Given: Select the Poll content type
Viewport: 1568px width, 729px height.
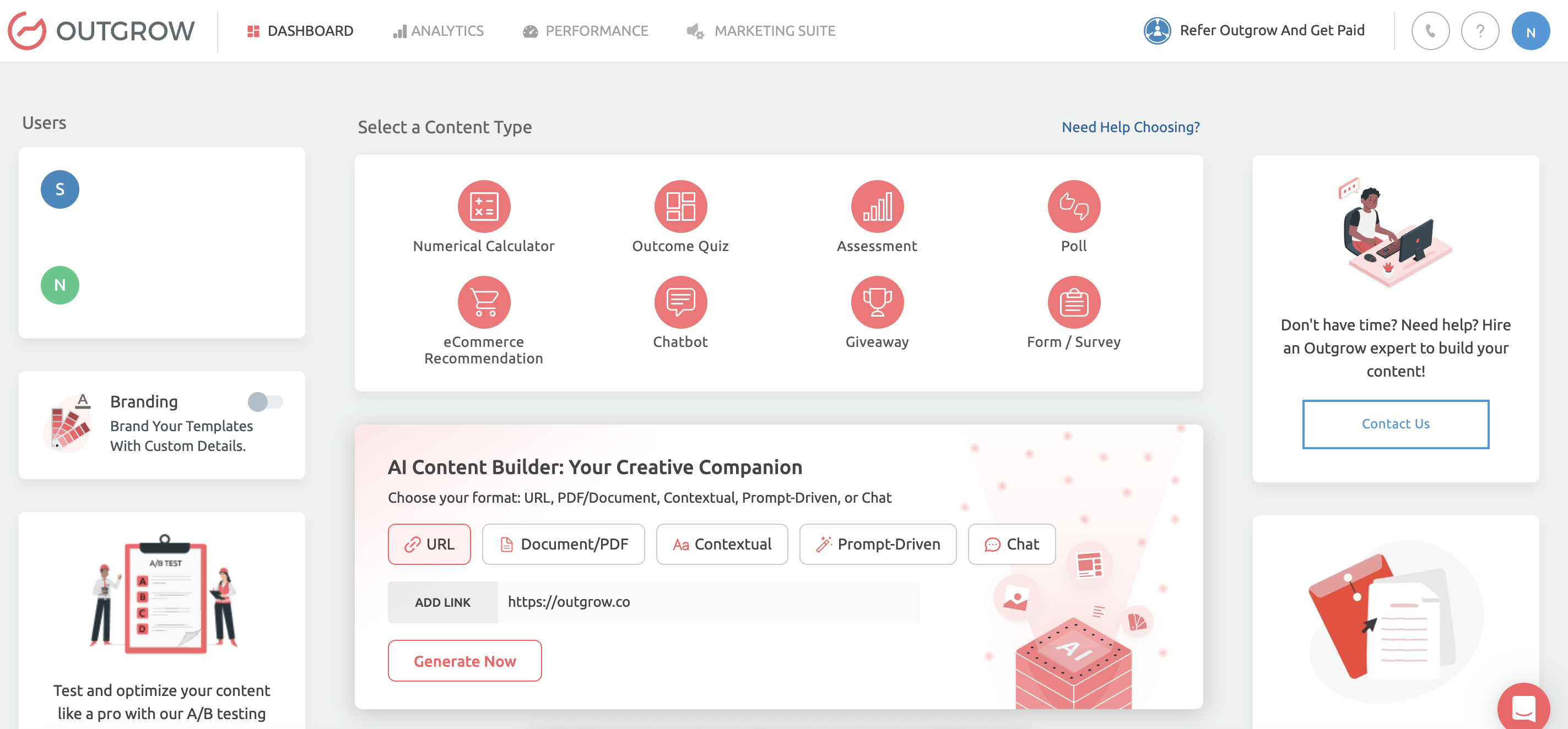Looking at the screenshot, I should (x=1074, y=206).
